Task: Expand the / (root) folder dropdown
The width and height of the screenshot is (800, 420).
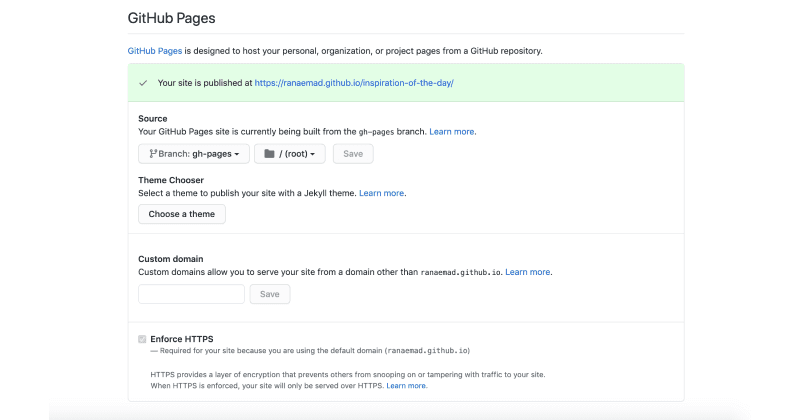Action: [x=290, y=154]
